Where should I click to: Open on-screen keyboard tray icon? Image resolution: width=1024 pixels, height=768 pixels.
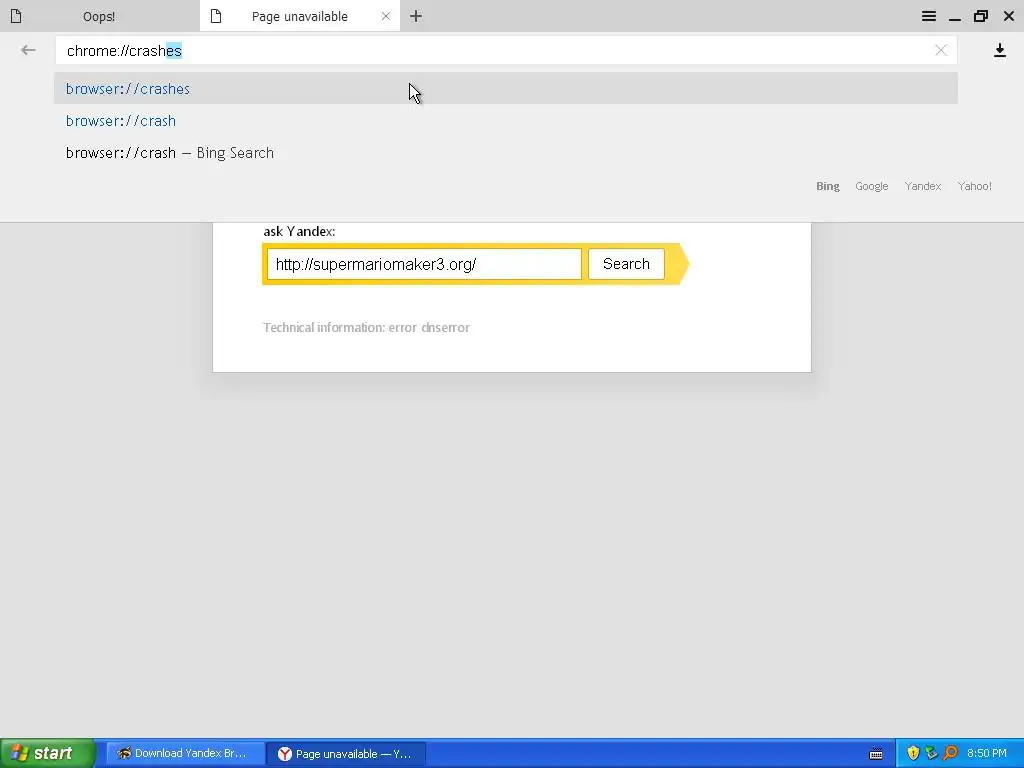[876, 753]
